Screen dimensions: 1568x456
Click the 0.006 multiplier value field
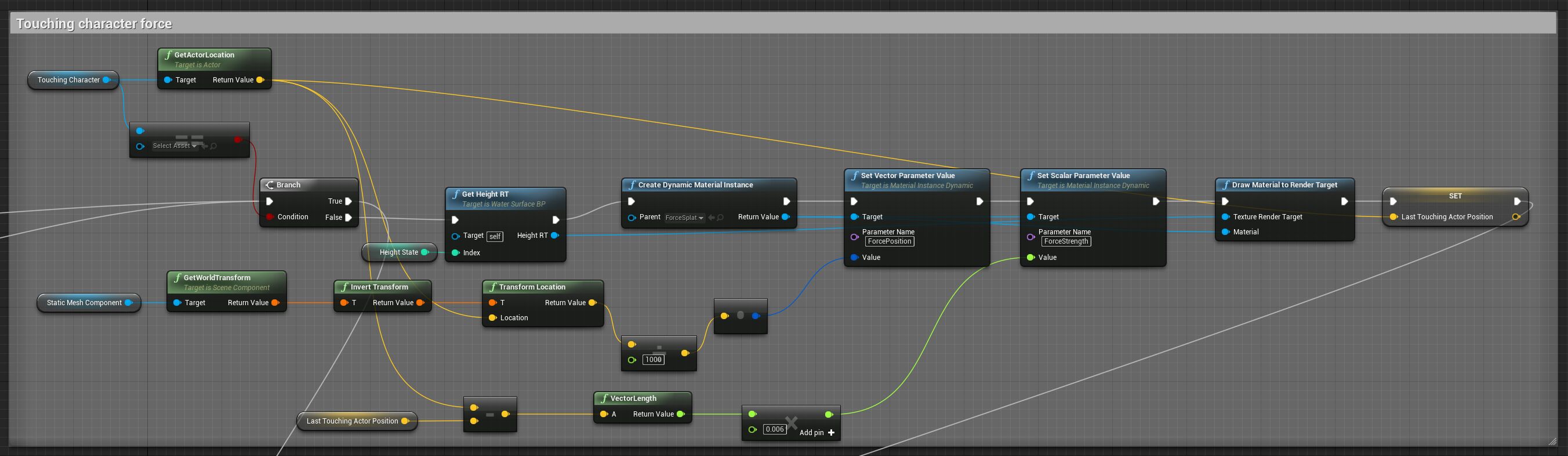[x=774, y=430]
